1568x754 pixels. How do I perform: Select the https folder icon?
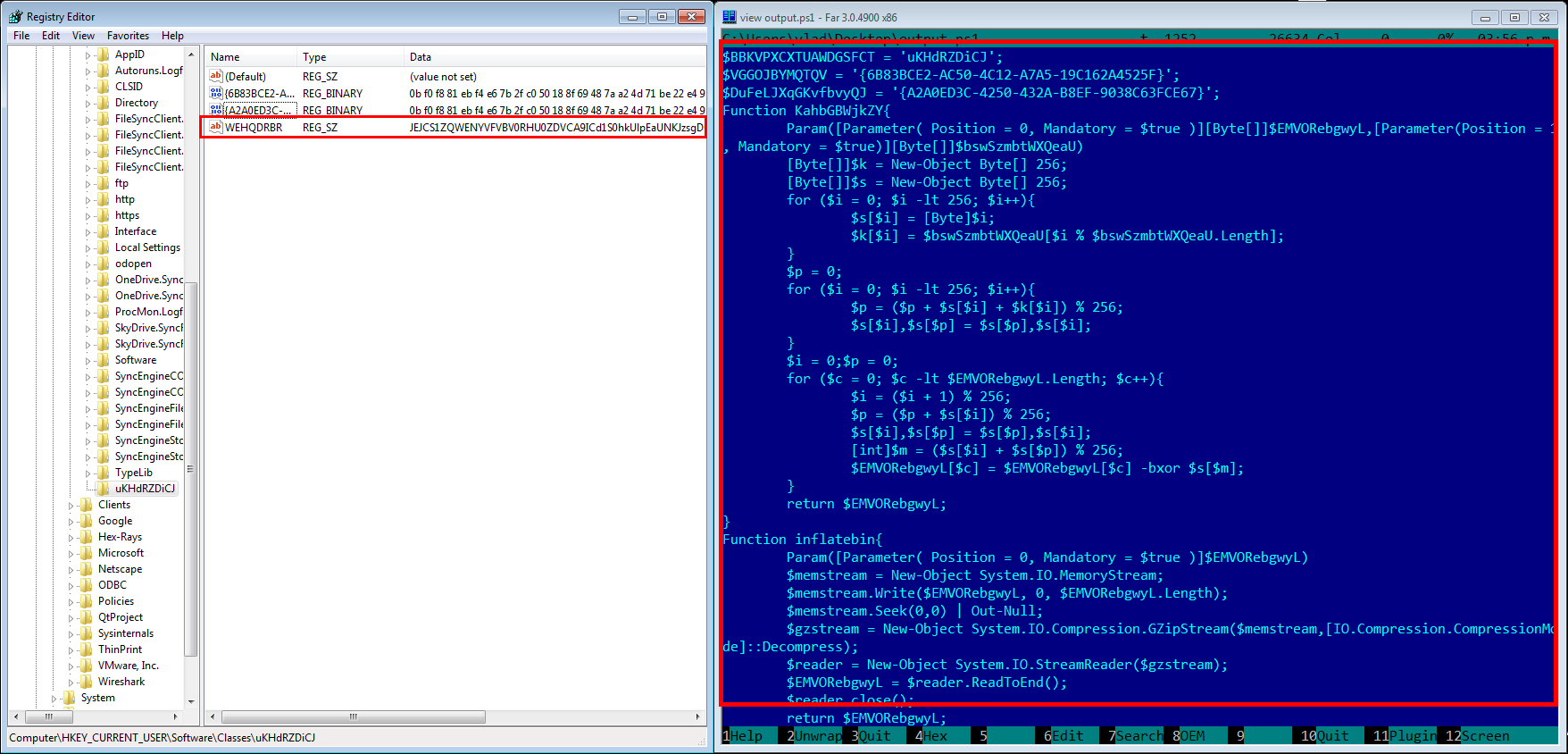point(104,215)
